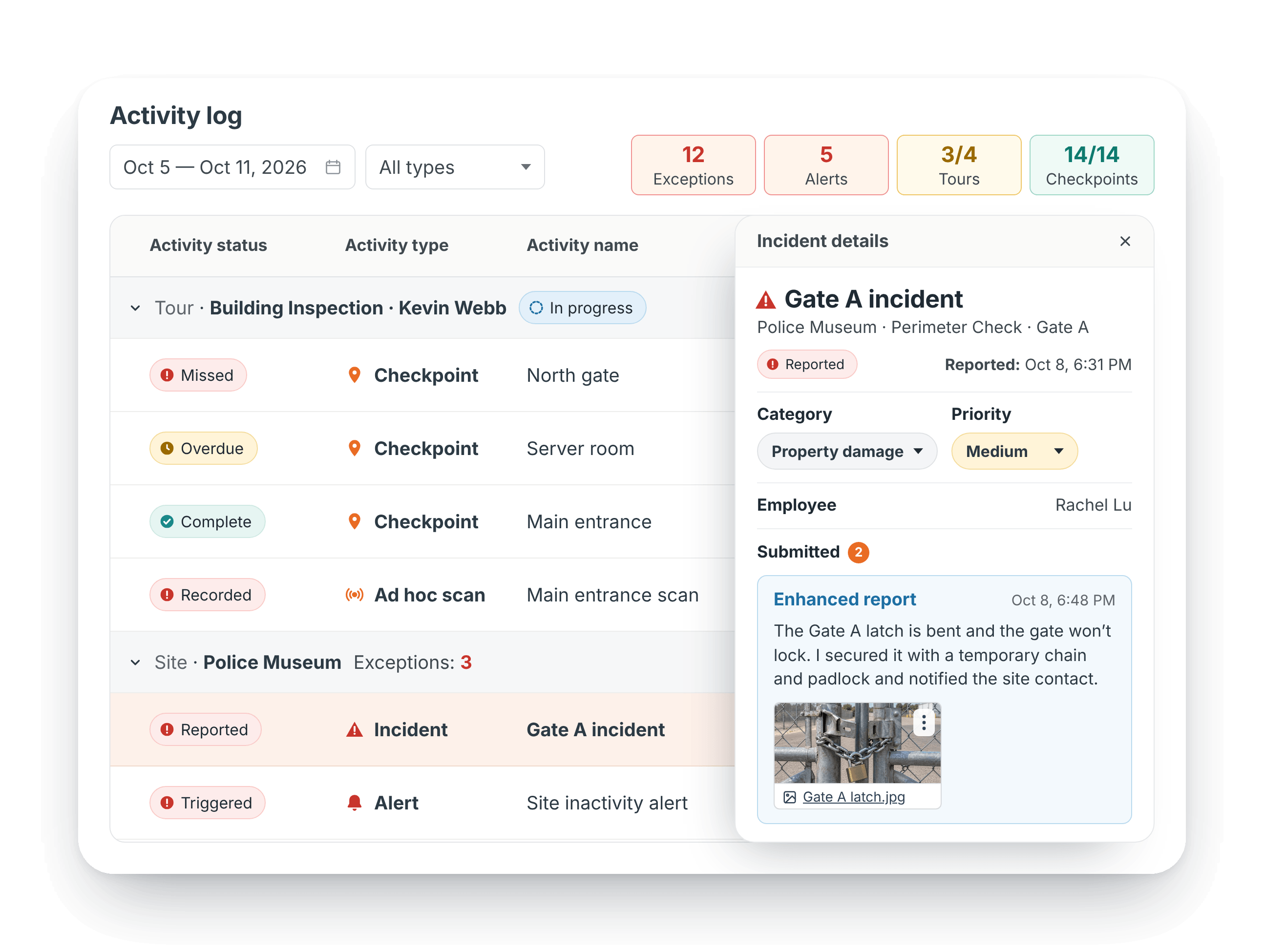Click the Recorded status badge

click(208, 595)
